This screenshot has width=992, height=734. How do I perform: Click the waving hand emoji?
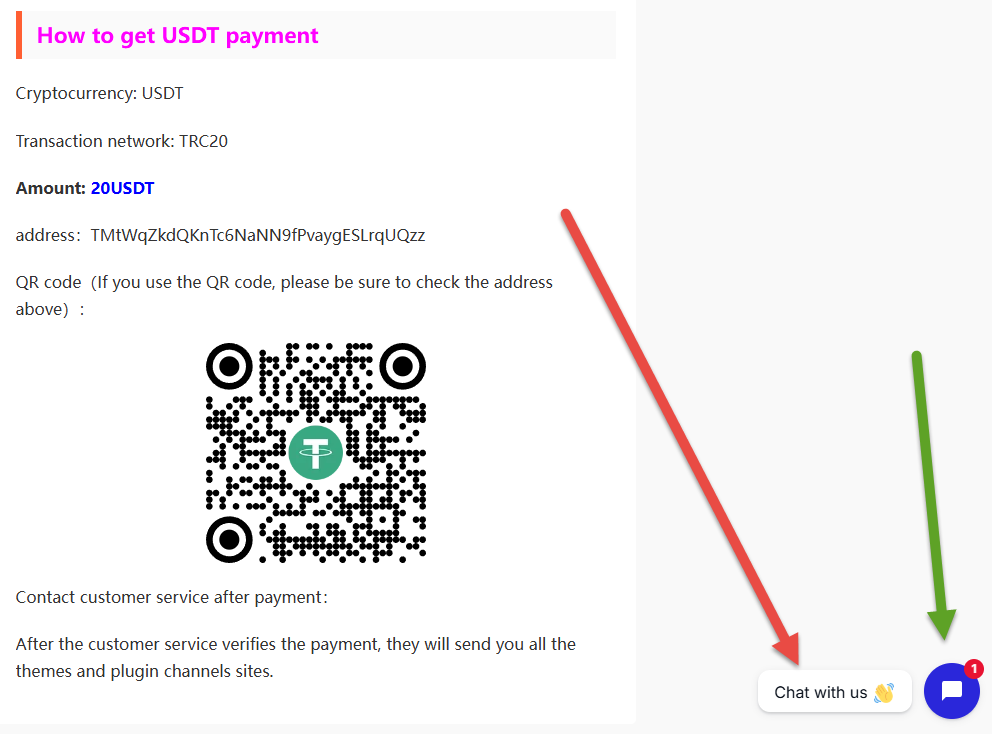tap(884, 692)
